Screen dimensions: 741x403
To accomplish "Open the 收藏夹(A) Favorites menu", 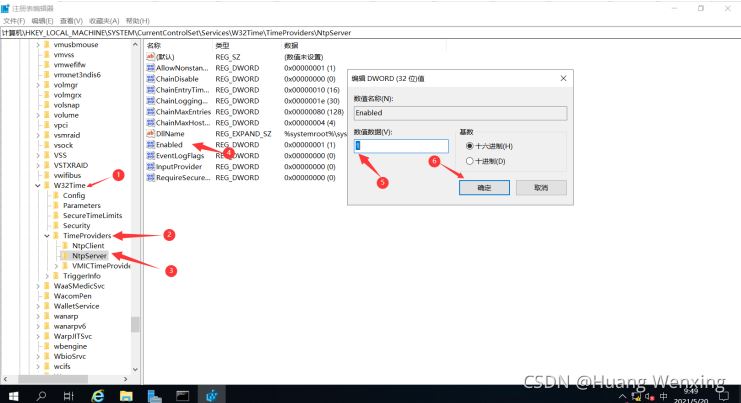I will 104,21.
